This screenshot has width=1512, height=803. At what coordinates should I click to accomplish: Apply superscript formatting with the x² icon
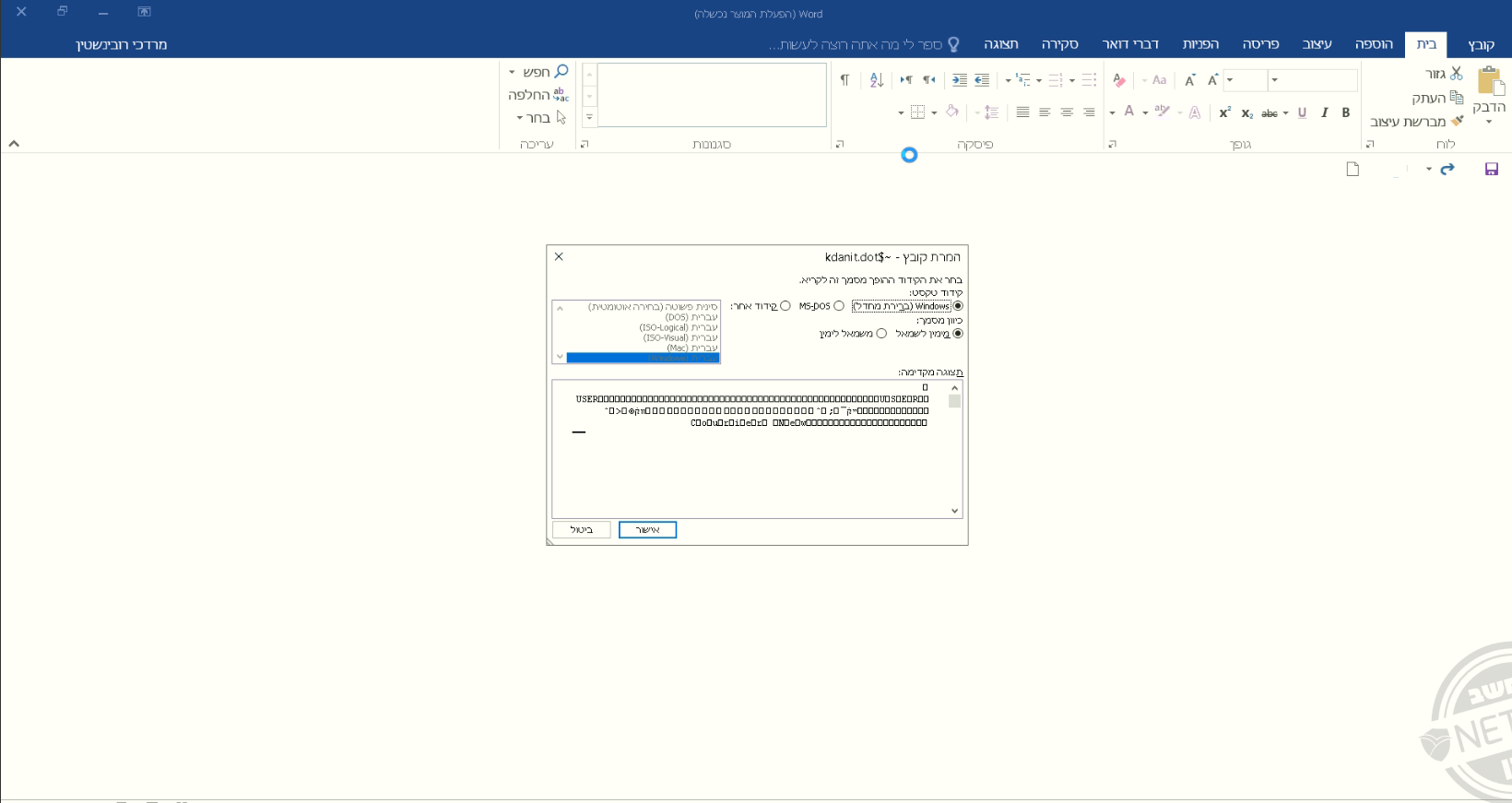[1225, 112]
